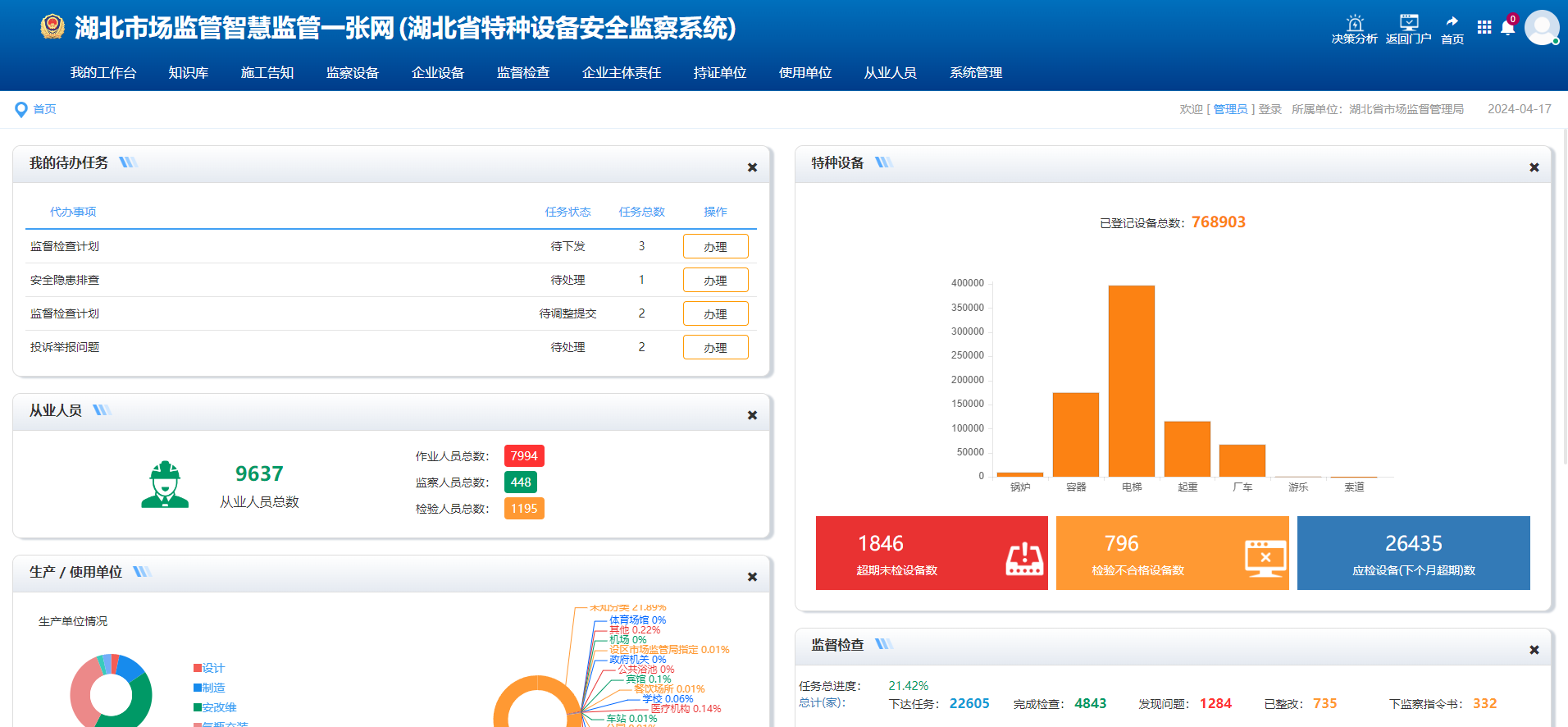The height and width of the screenshot is (727, 1568).
Task: Close the 我的待办任务 panel
Action: point(752,167)
